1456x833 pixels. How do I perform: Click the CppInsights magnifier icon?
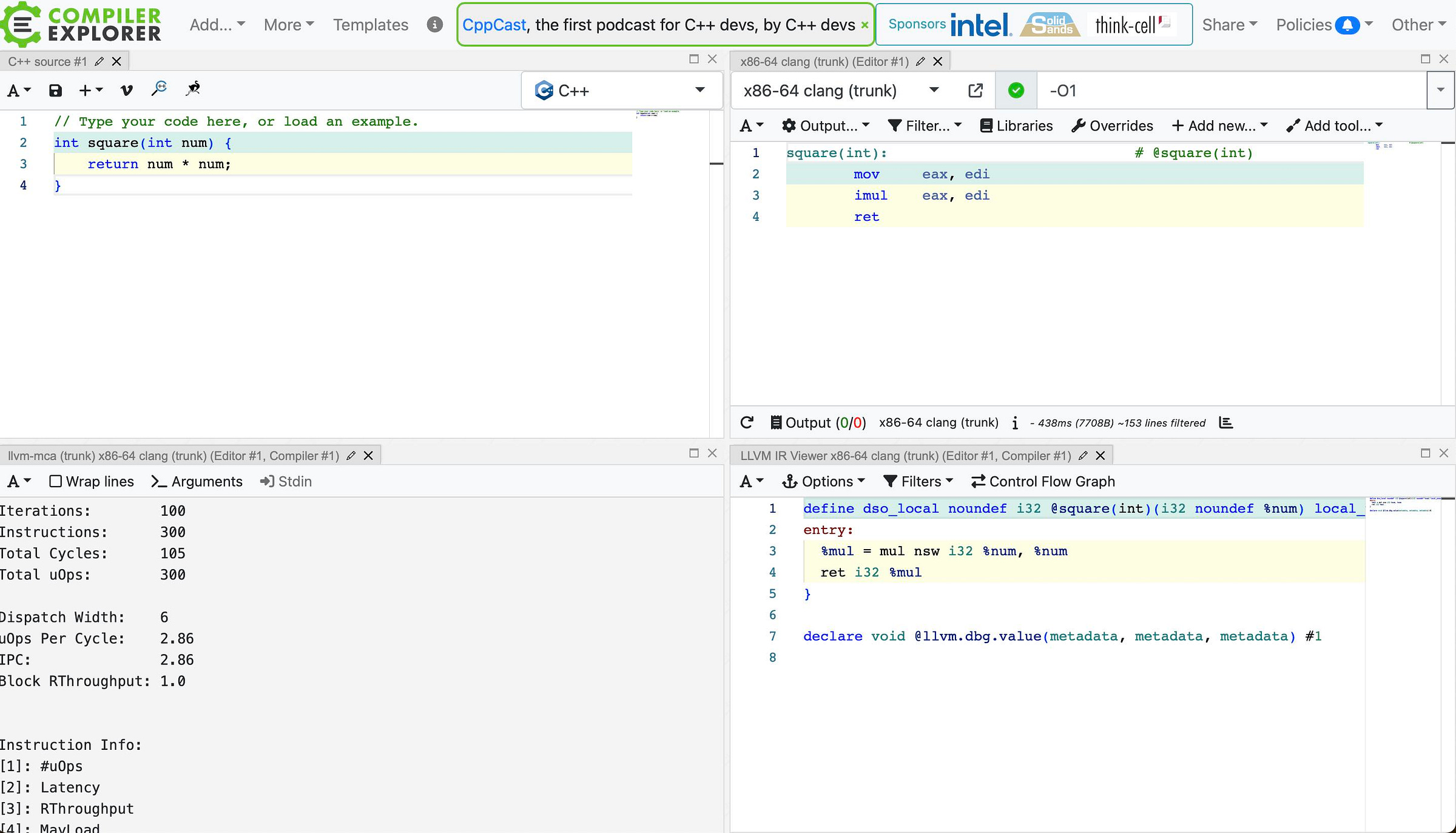pos(159,89)
